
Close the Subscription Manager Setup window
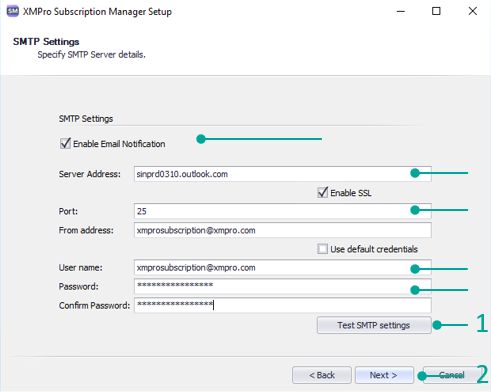[x=473, y=11]
